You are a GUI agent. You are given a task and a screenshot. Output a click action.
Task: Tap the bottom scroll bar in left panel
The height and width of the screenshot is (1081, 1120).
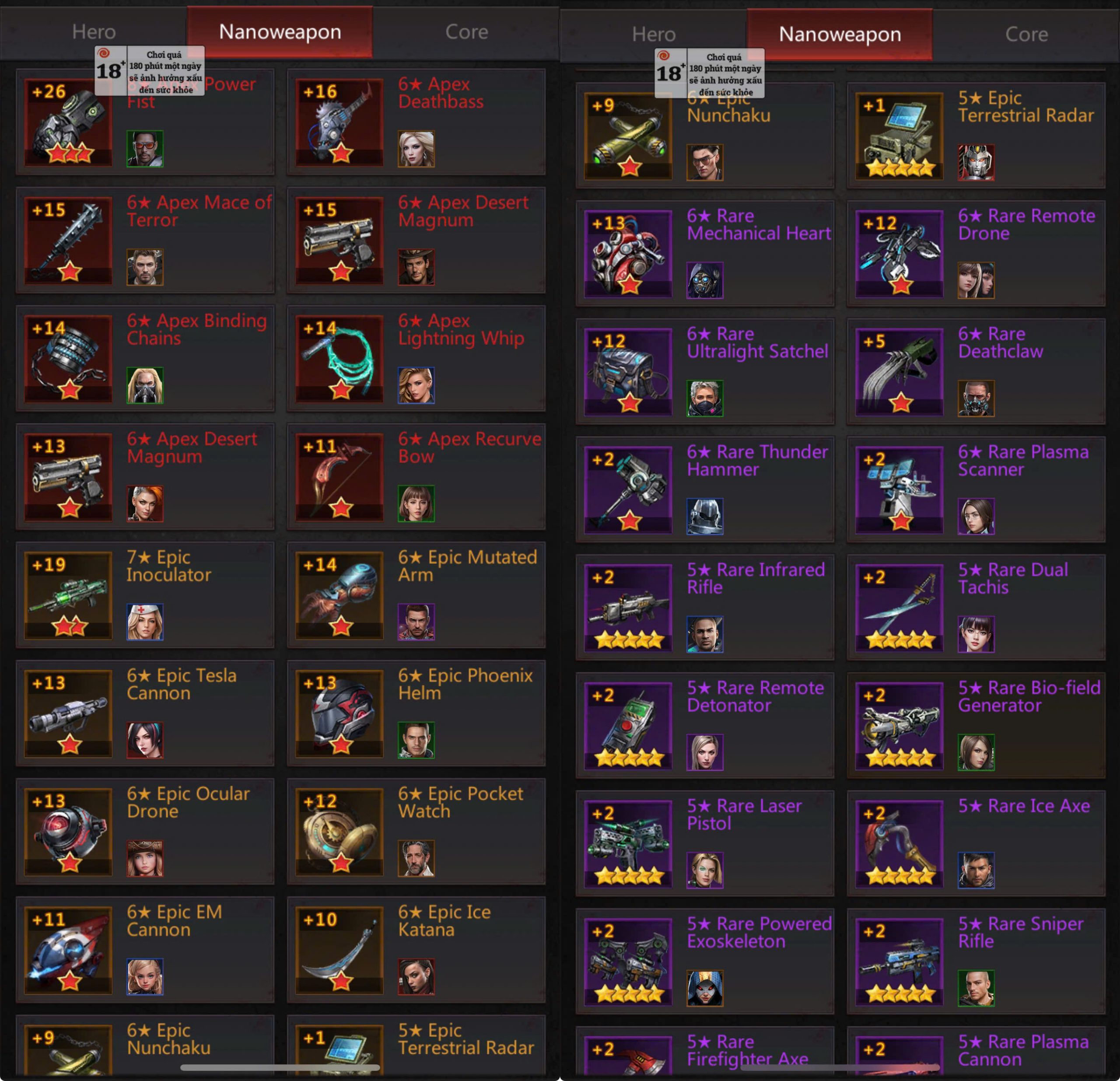pyautogui.click(x=280, y=1067)
